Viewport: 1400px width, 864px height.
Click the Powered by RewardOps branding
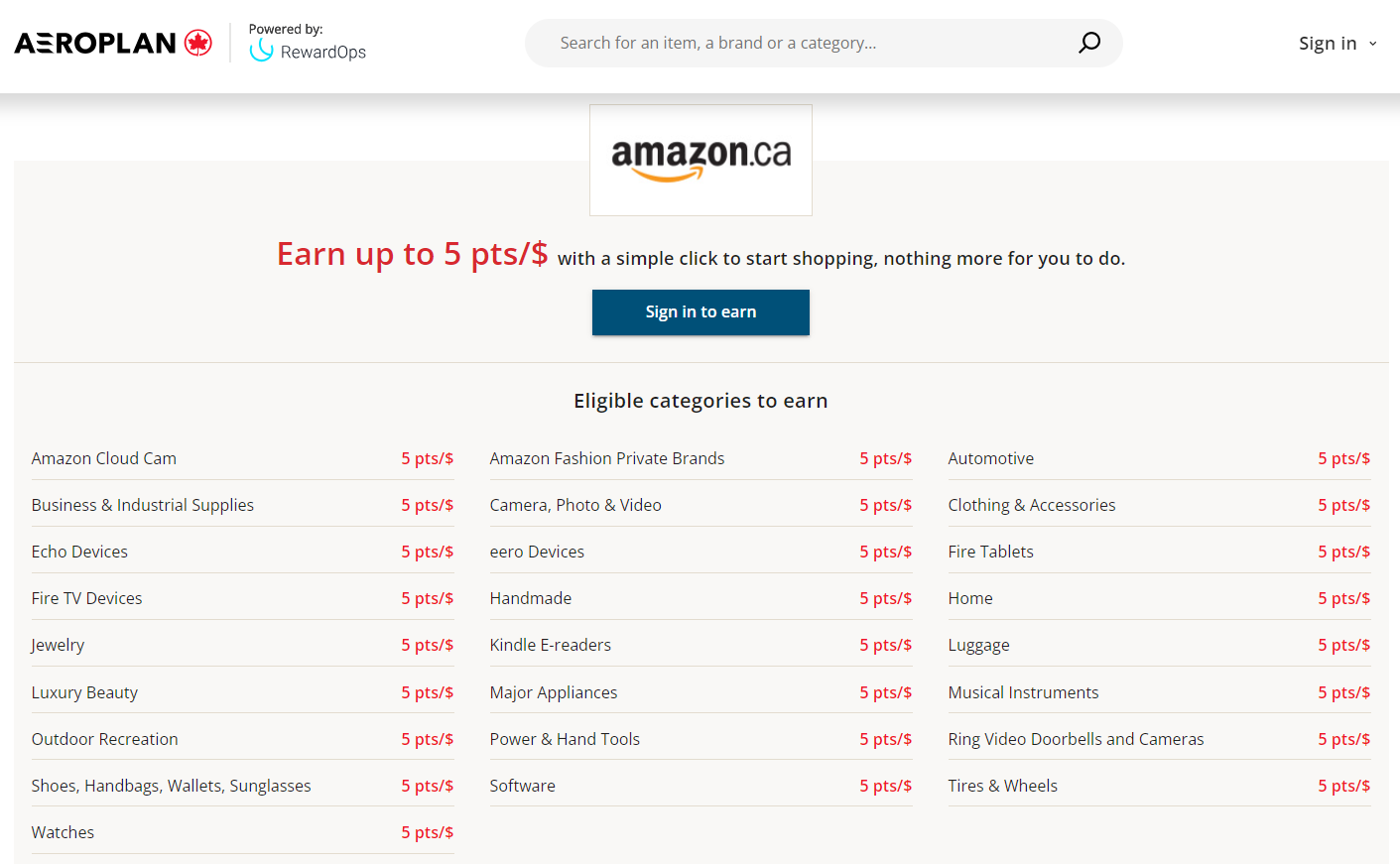308,41
